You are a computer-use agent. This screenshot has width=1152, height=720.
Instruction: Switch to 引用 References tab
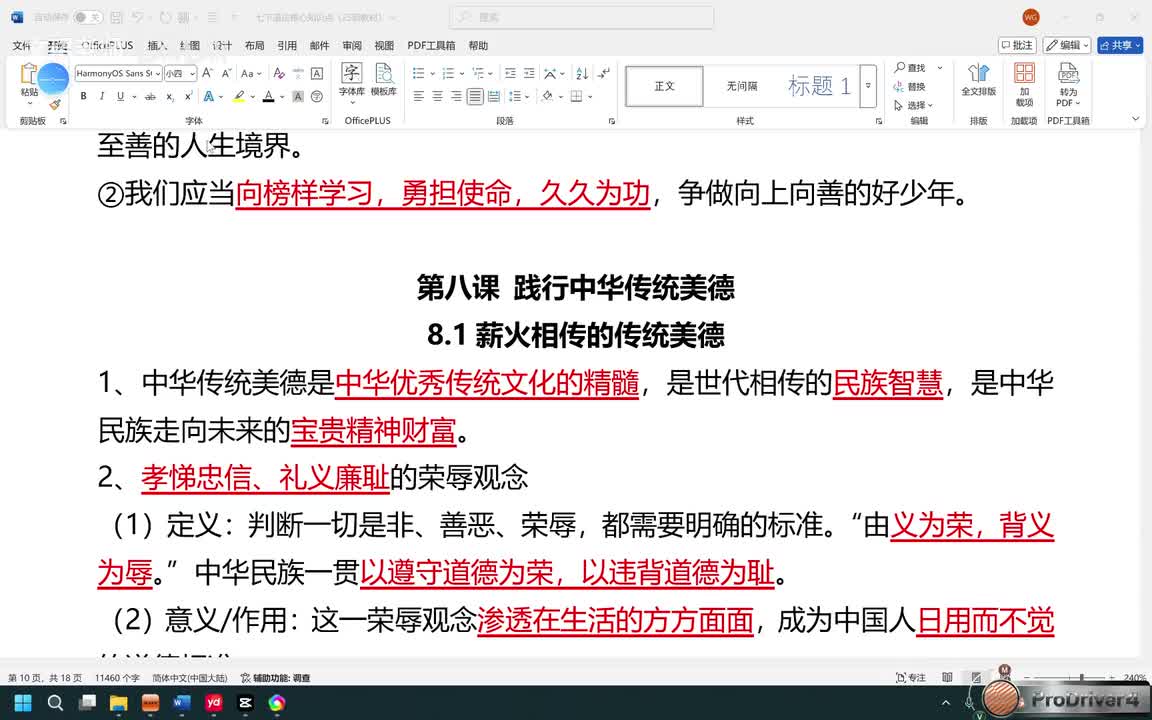[287, 46]
